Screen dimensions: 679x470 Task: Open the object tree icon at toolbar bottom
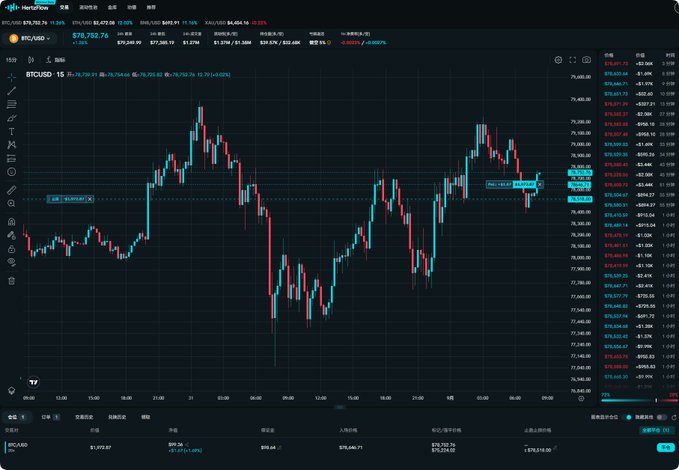pos(12,390)
